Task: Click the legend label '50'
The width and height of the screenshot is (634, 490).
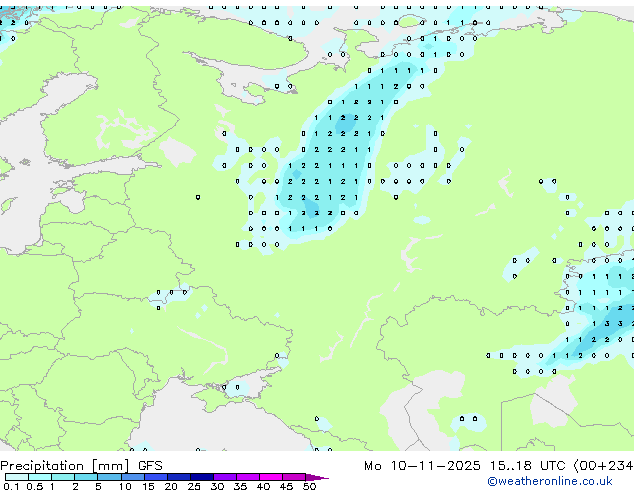Action: click(x=309, y=486)
